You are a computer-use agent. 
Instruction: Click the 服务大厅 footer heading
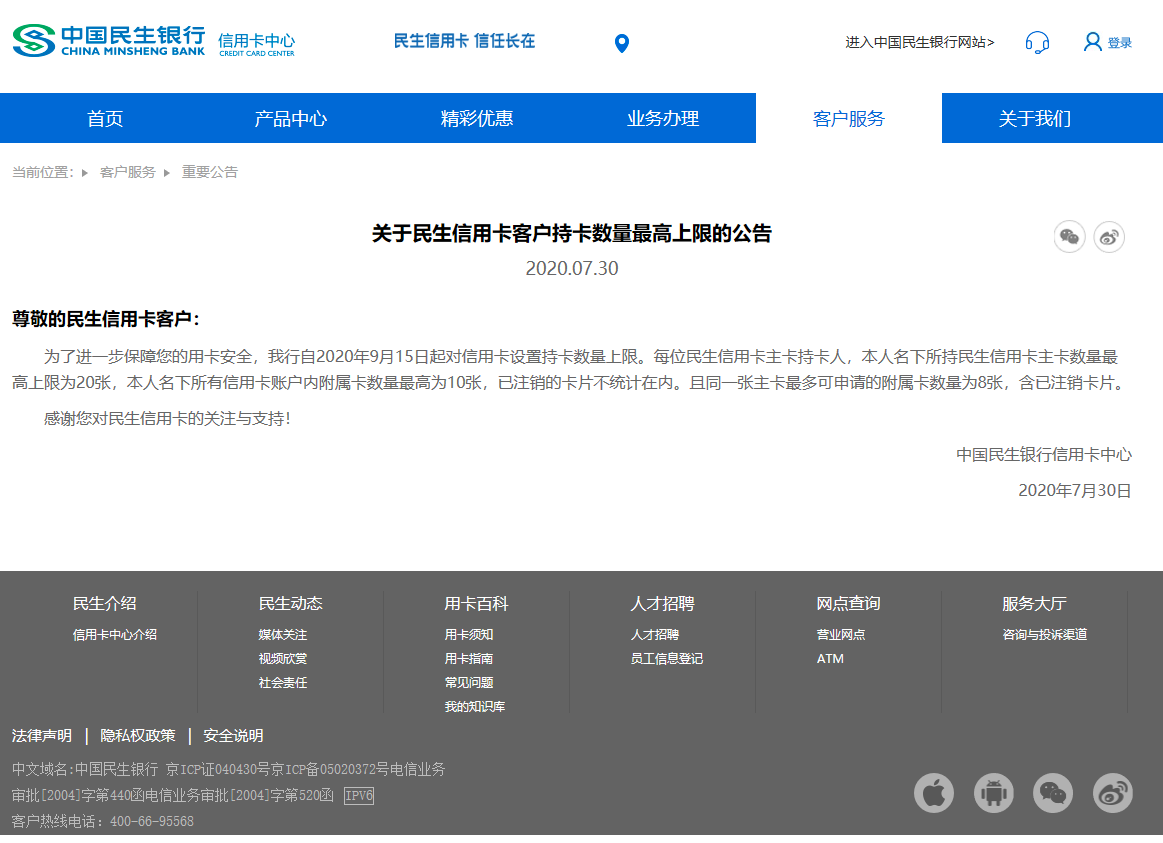click(1035, 604)
